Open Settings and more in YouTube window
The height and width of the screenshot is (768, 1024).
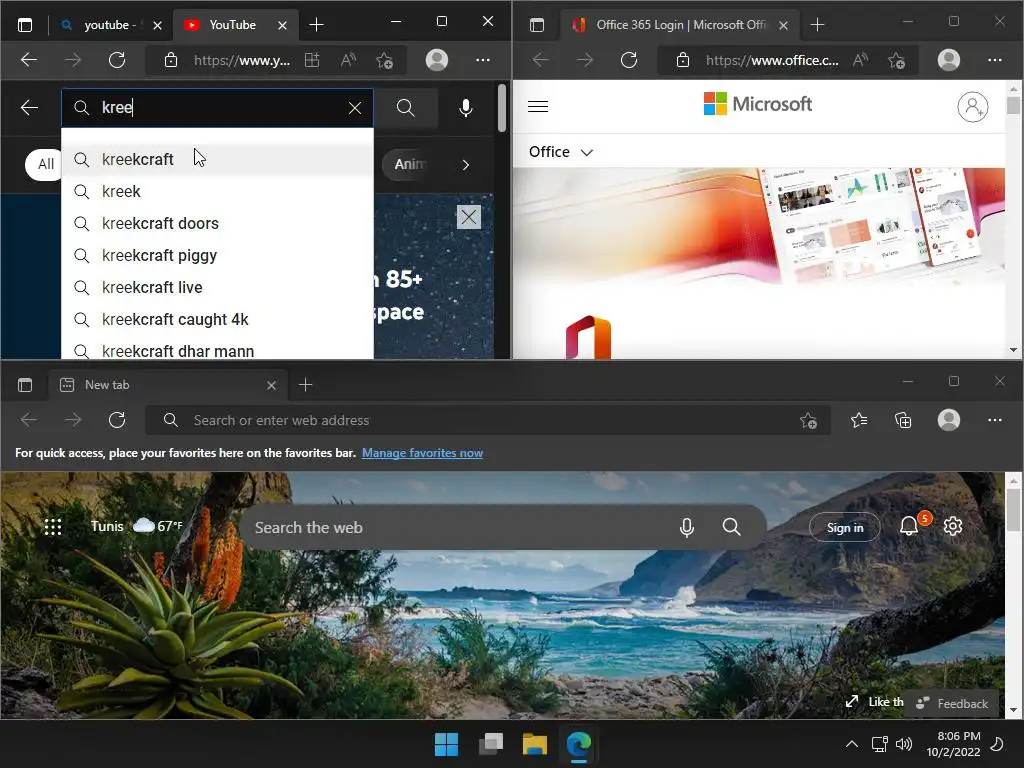click(483, 60)
